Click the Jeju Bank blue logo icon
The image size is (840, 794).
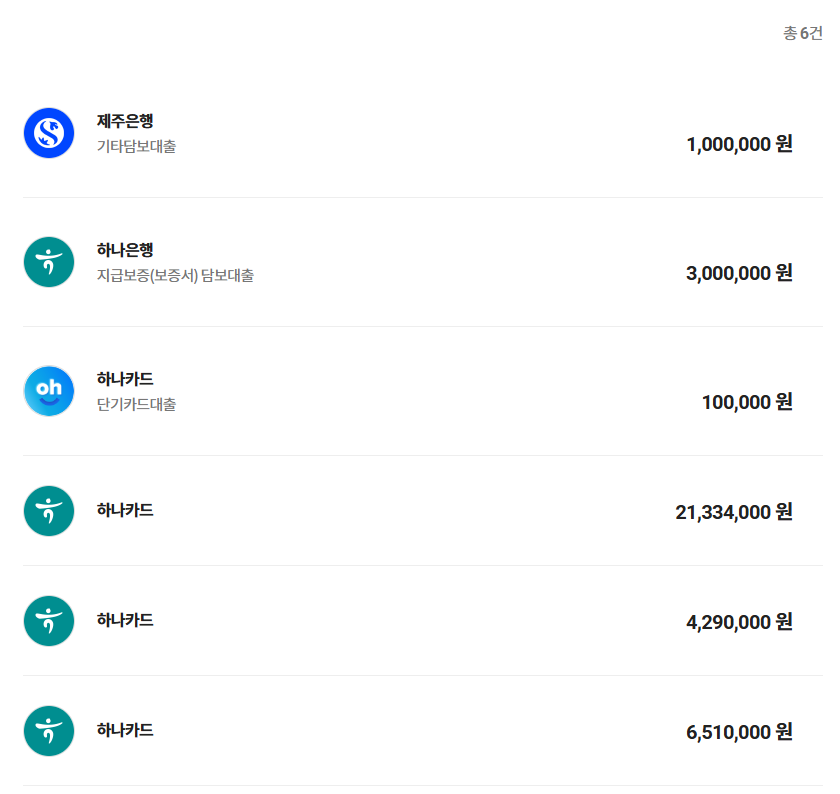pos(49,133)
